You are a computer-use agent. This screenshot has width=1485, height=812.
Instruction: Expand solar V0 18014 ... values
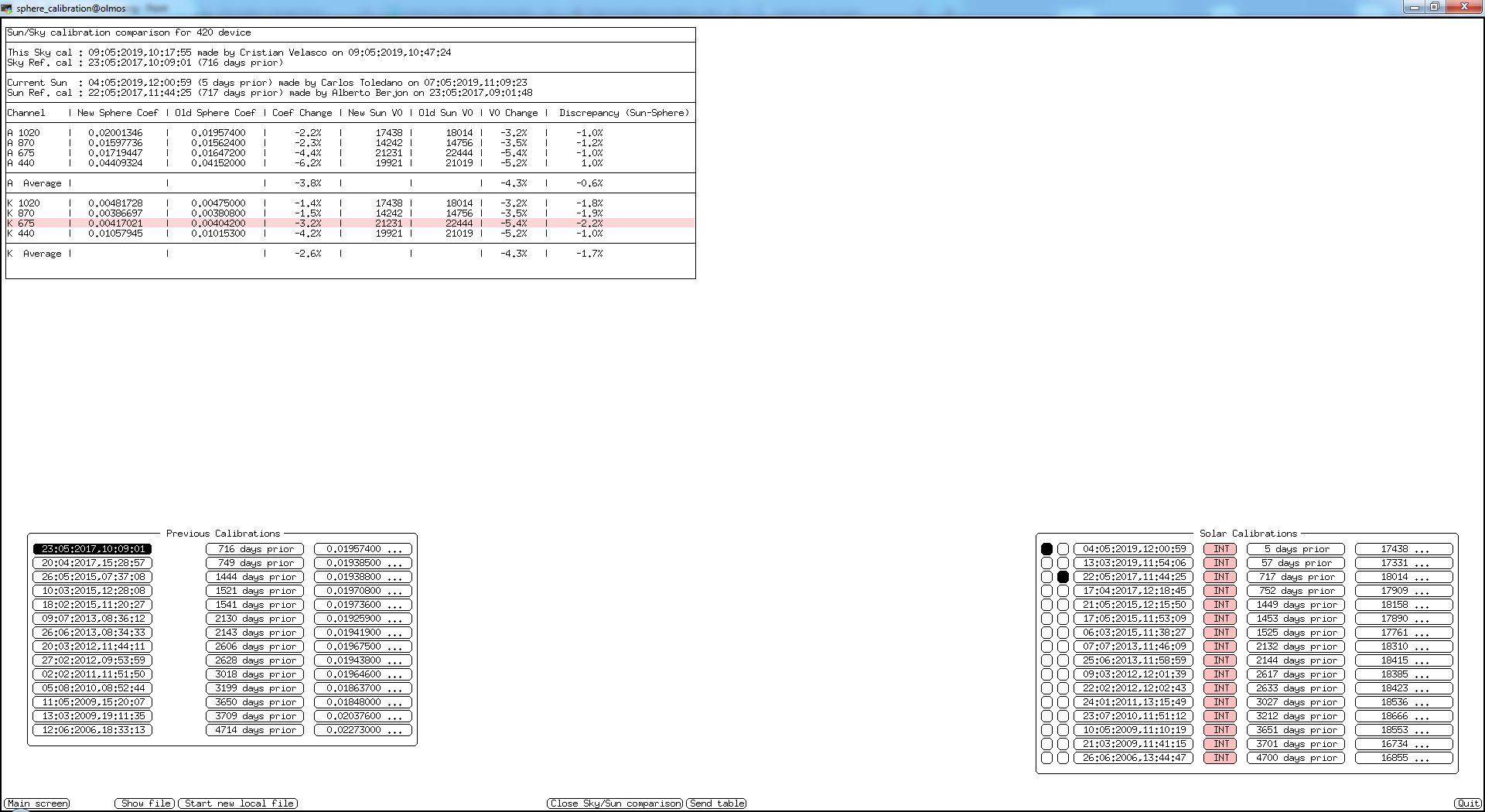(x=1404, y=577)
